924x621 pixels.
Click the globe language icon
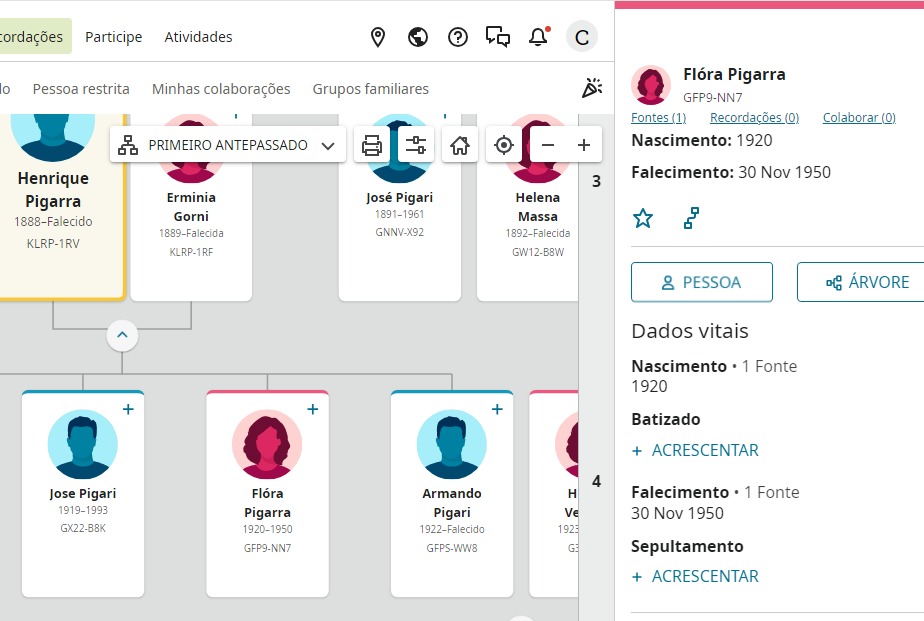click(x=418, y=37)
